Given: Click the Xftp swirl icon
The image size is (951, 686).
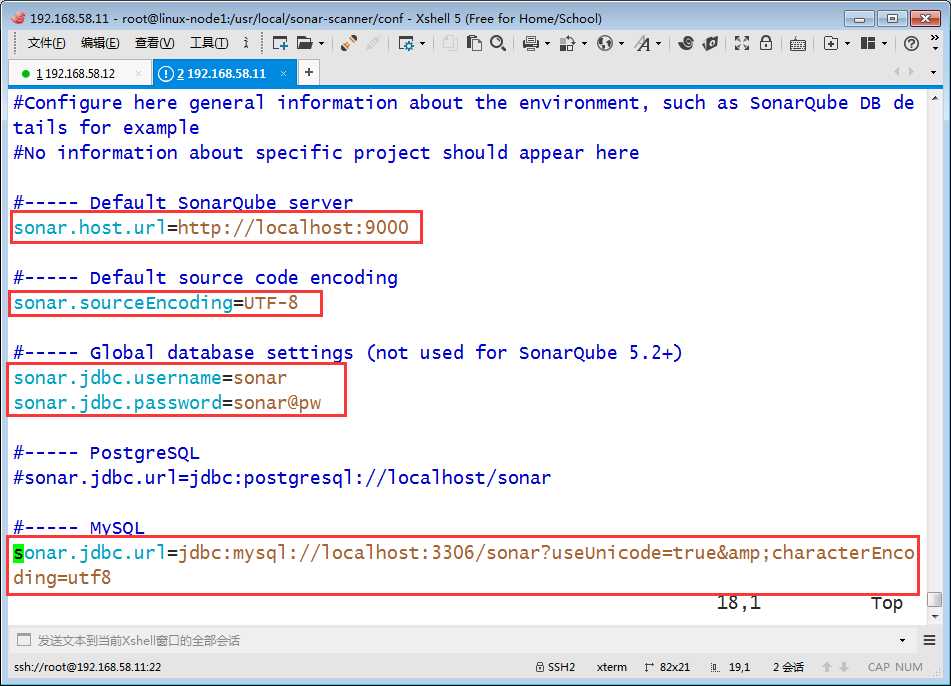Looking at the screenshot, I should (x=686, y=43).
